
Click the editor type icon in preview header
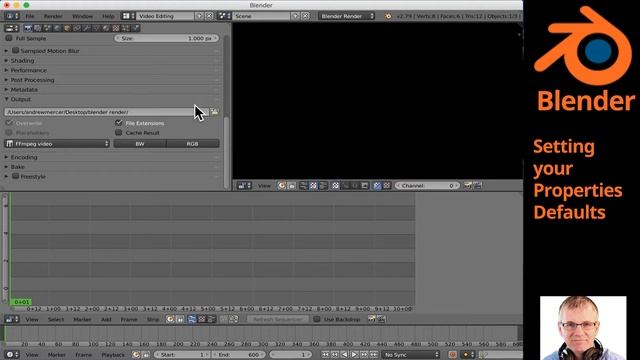click(x=244, y=186)
